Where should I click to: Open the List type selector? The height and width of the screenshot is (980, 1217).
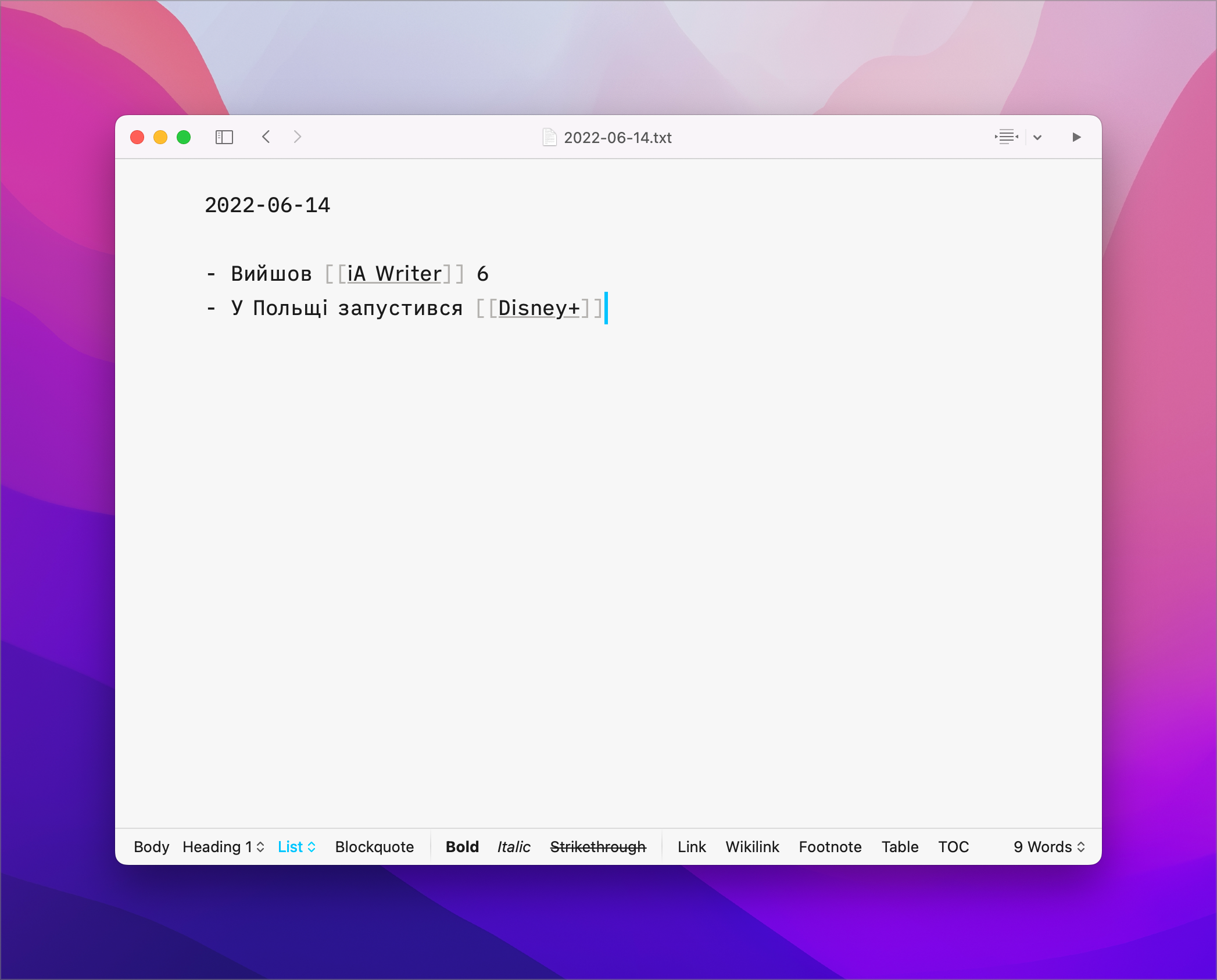(296, 847)
